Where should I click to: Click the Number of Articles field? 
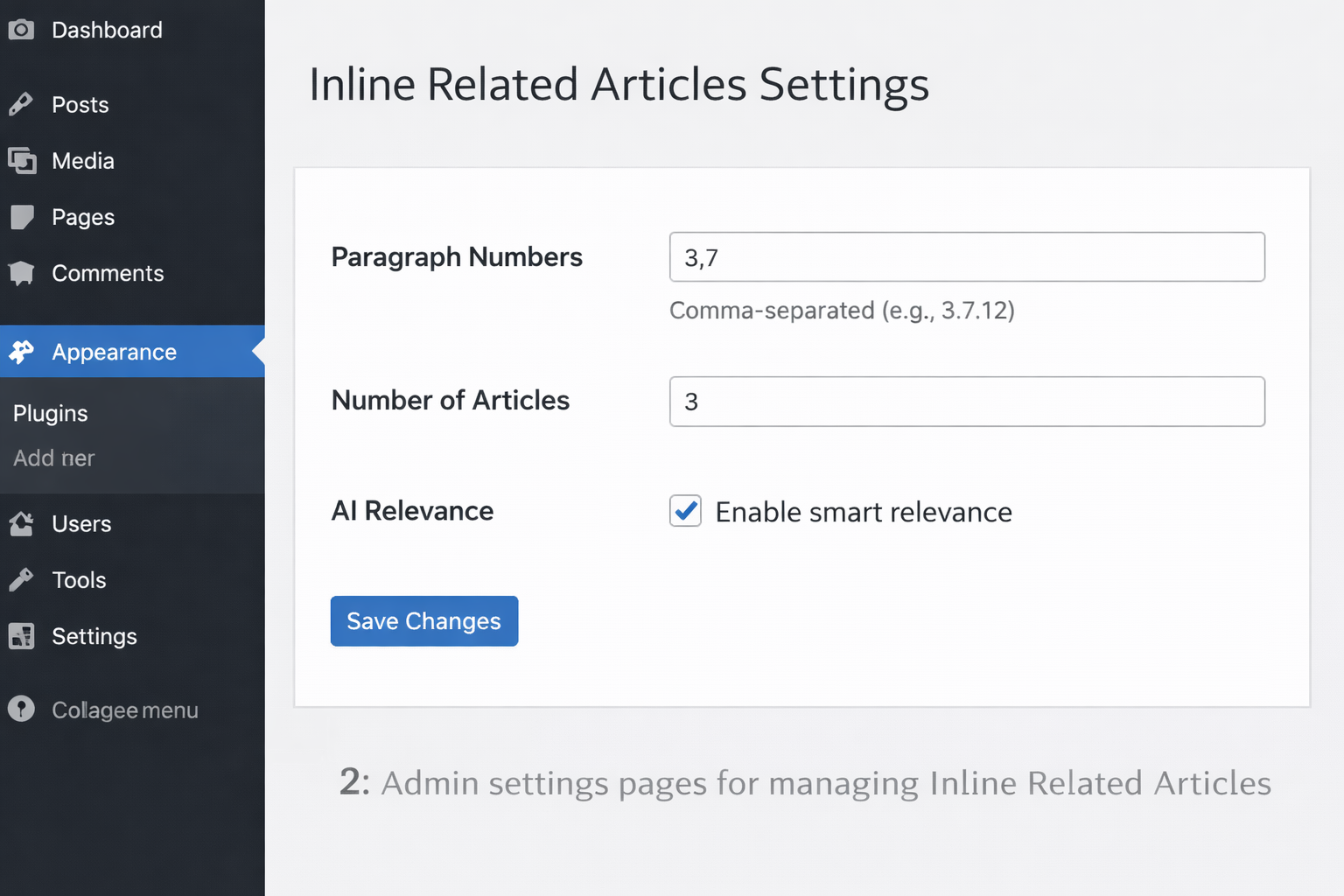967,402
